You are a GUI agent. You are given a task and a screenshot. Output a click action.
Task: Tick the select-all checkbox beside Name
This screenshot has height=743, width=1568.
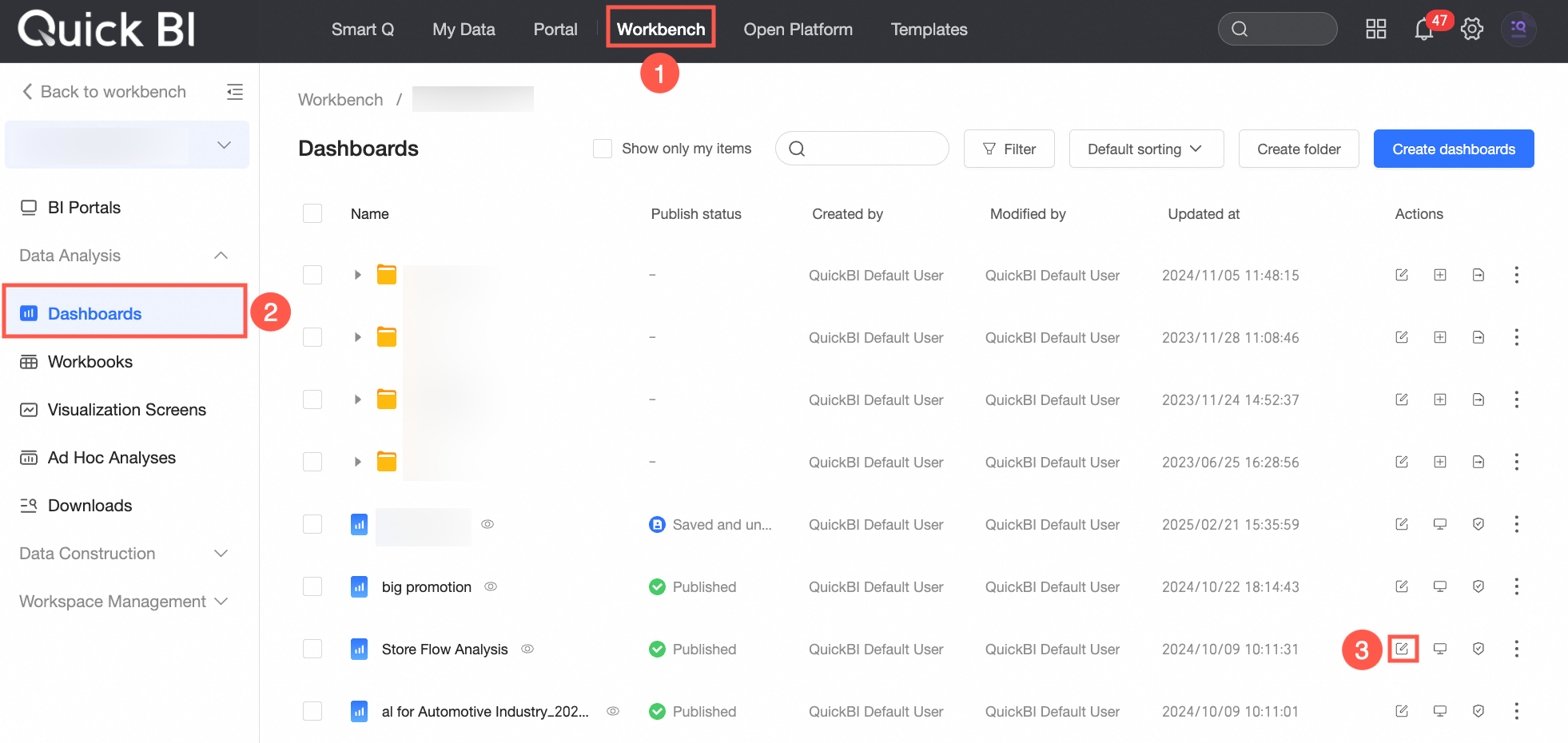pyautogui.click(x=312, y=213)
